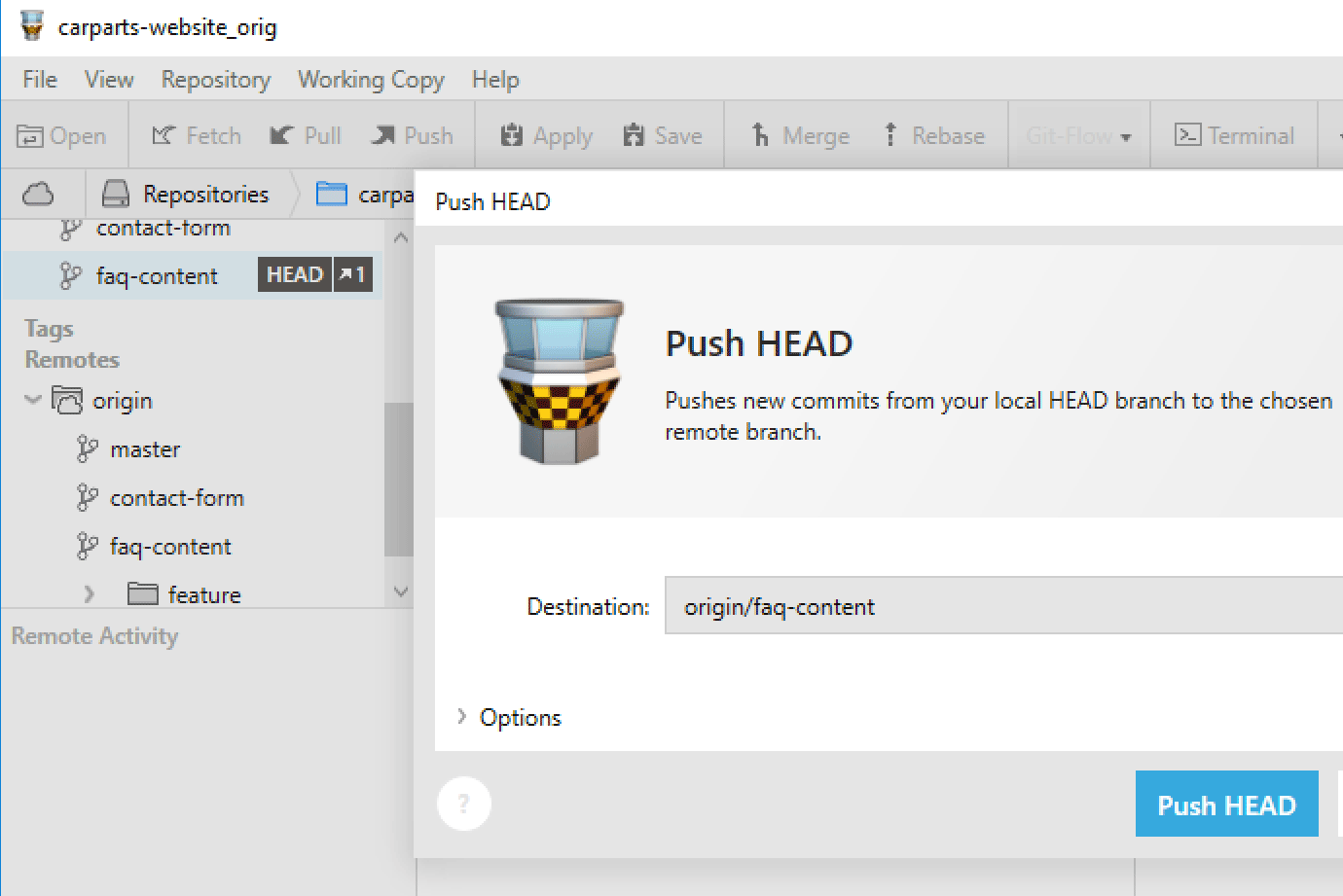Open the Working Copy menu
This screenshot has width=1343, height=896.
point(371,80)
